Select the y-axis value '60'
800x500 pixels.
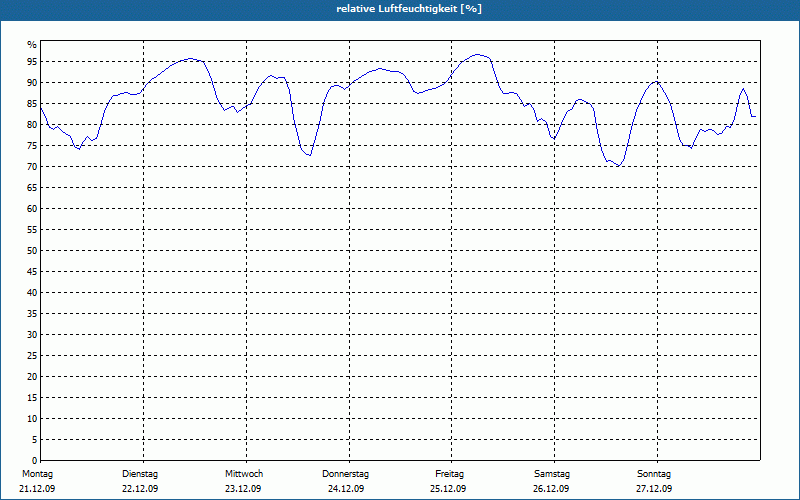click(32, 209)
